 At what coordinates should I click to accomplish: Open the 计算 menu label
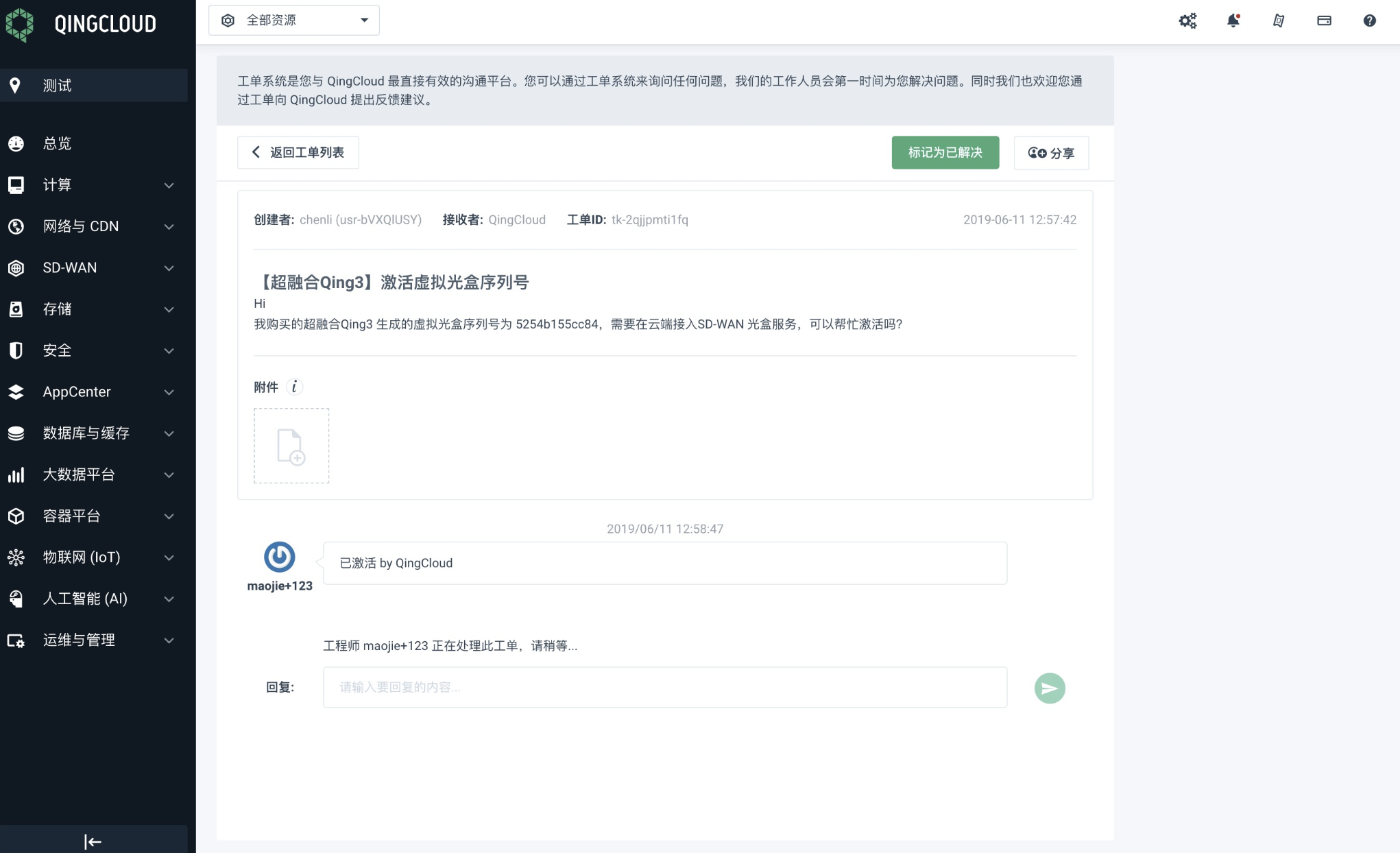pos(57,185)
